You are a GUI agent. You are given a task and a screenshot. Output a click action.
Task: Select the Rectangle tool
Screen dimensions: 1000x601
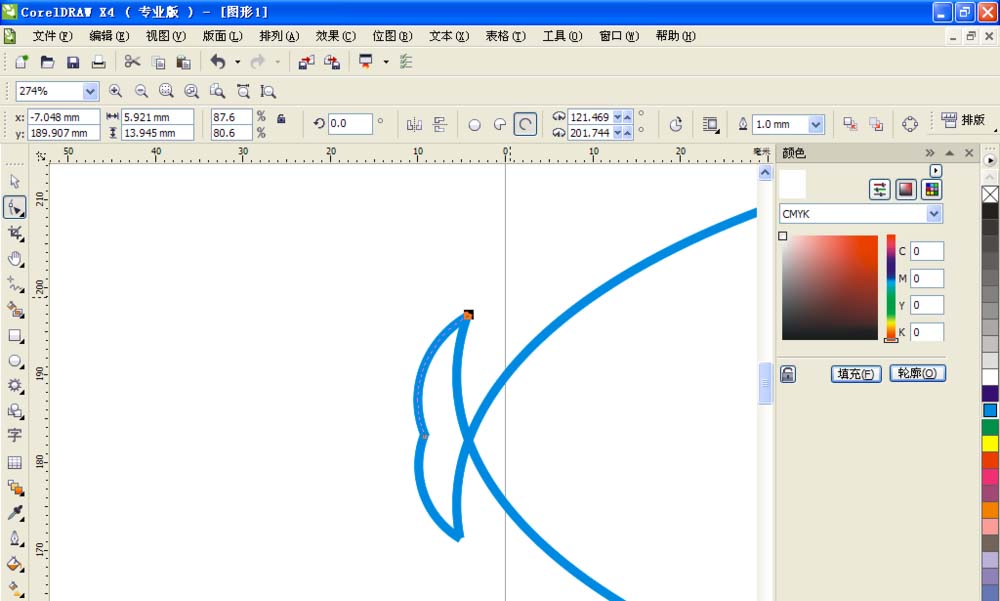pyautogui.click(x=14, y=336)
